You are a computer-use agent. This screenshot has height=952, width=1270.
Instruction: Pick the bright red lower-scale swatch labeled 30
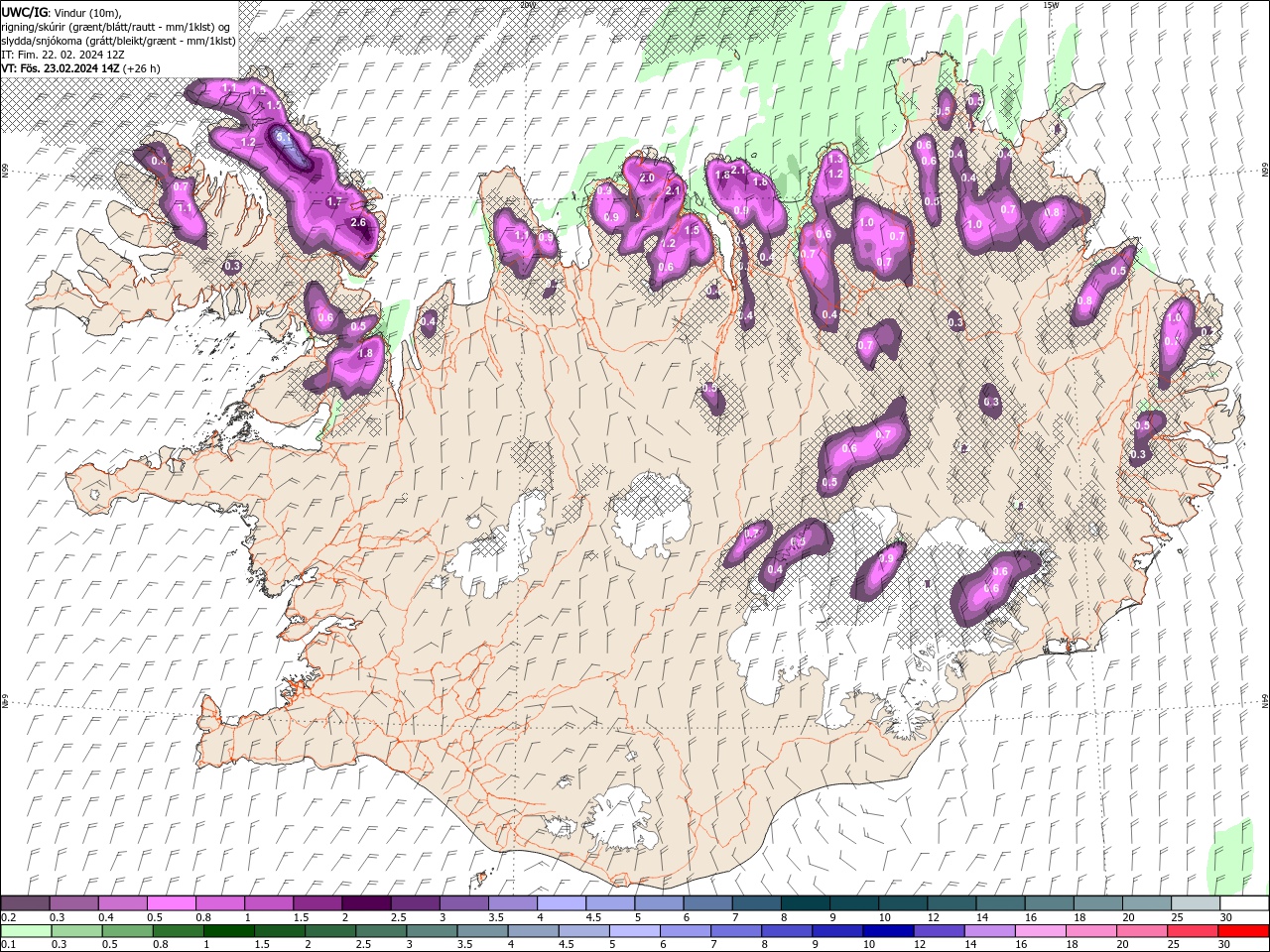pos(1244,931)
